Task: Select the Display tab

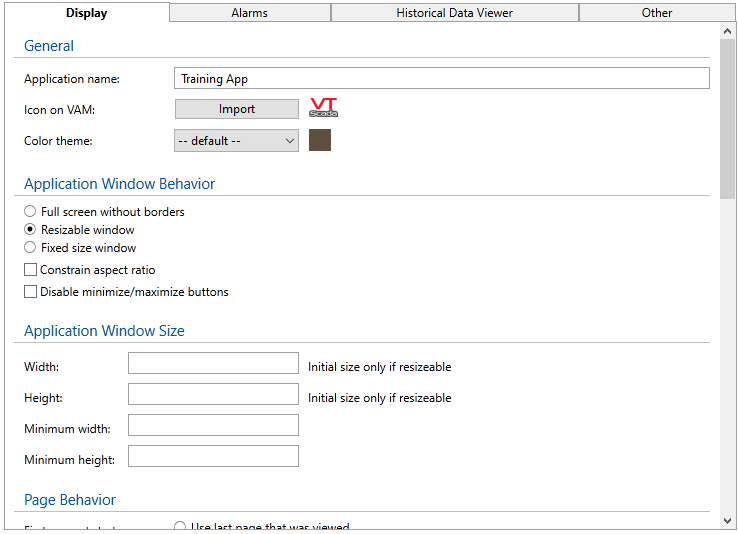Action: [86, 13]
